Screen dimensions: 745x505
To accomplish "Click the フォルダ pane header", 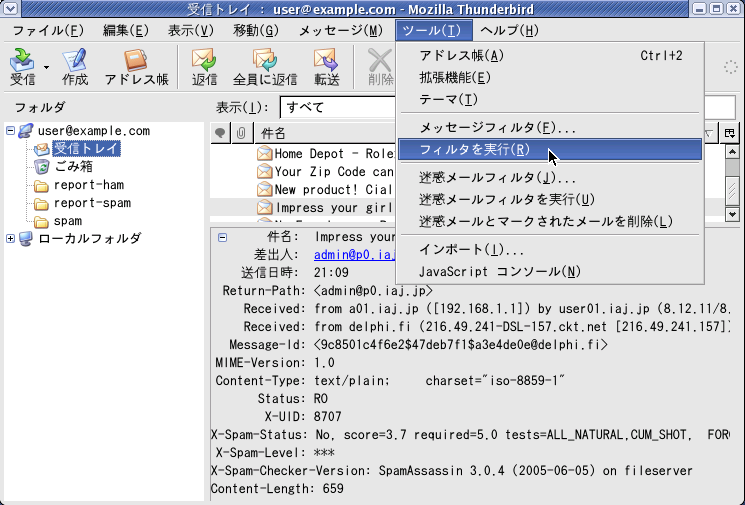I will pyautogui.click(x=40, y=107).
